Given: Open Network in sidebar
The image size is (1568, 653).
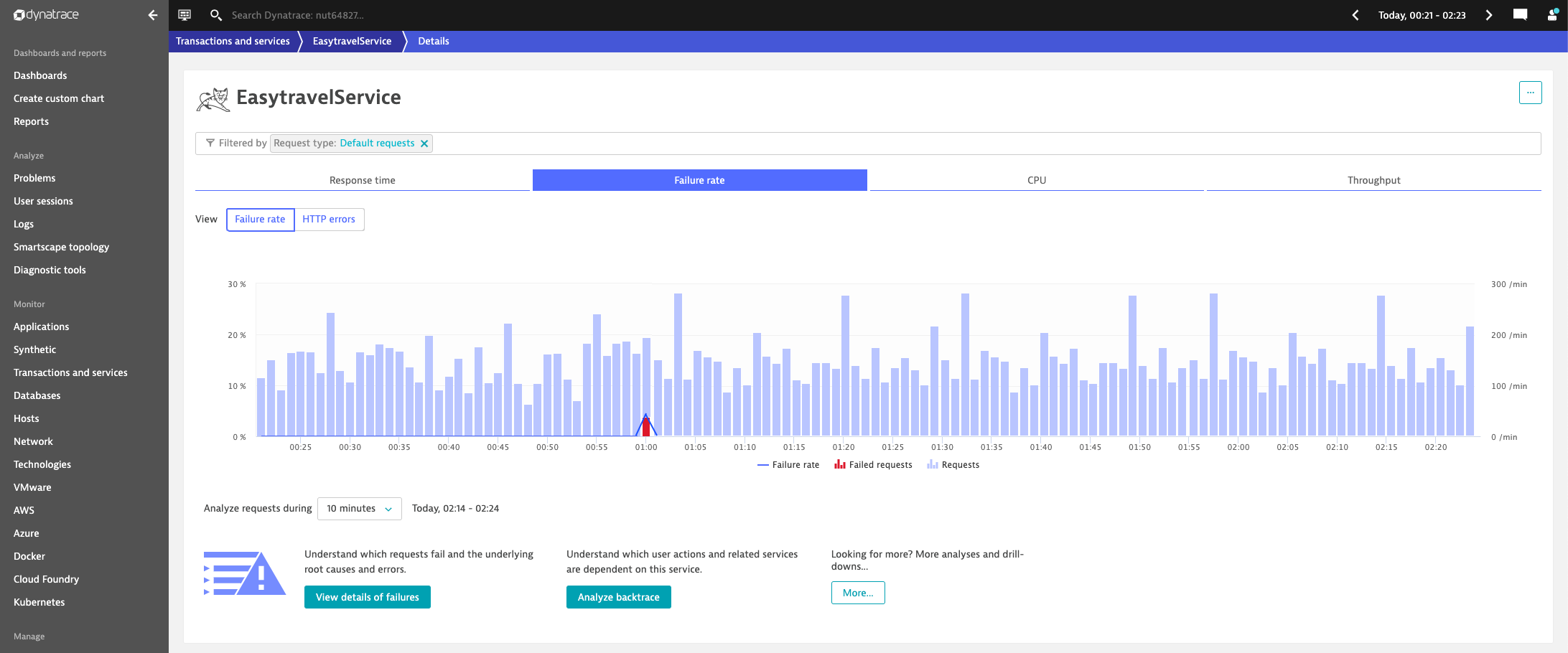Looking at the screenshot, I should tap(33, 441).
